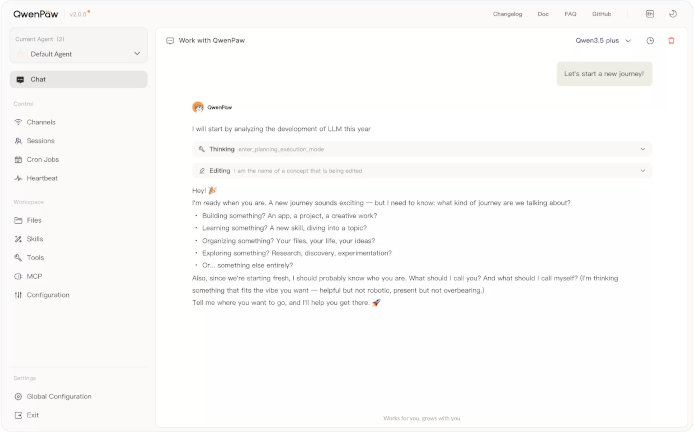Viewport: 694px width, 432px height.
Task: Open the Default Agent dropdown
Action: click(x=79, y=54)
